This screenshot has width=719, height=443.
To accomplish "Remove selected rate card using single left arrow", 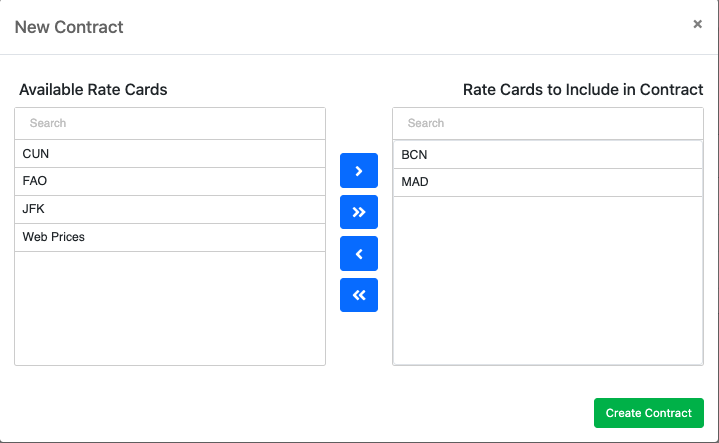I will 359,254.
